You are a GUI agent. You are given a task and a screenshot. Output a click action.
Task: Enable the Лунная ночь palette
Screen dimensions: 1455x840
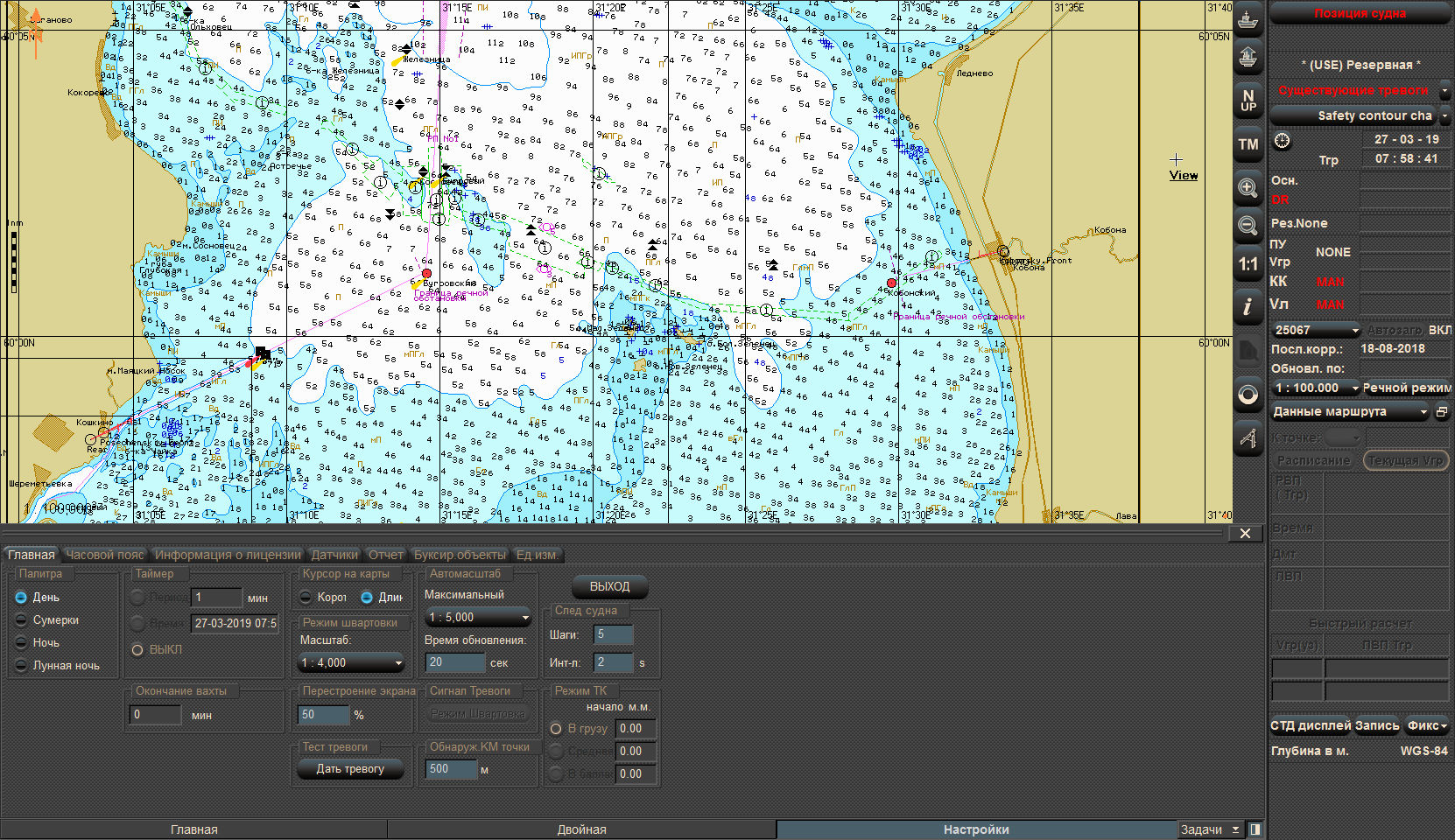point(21,666)
